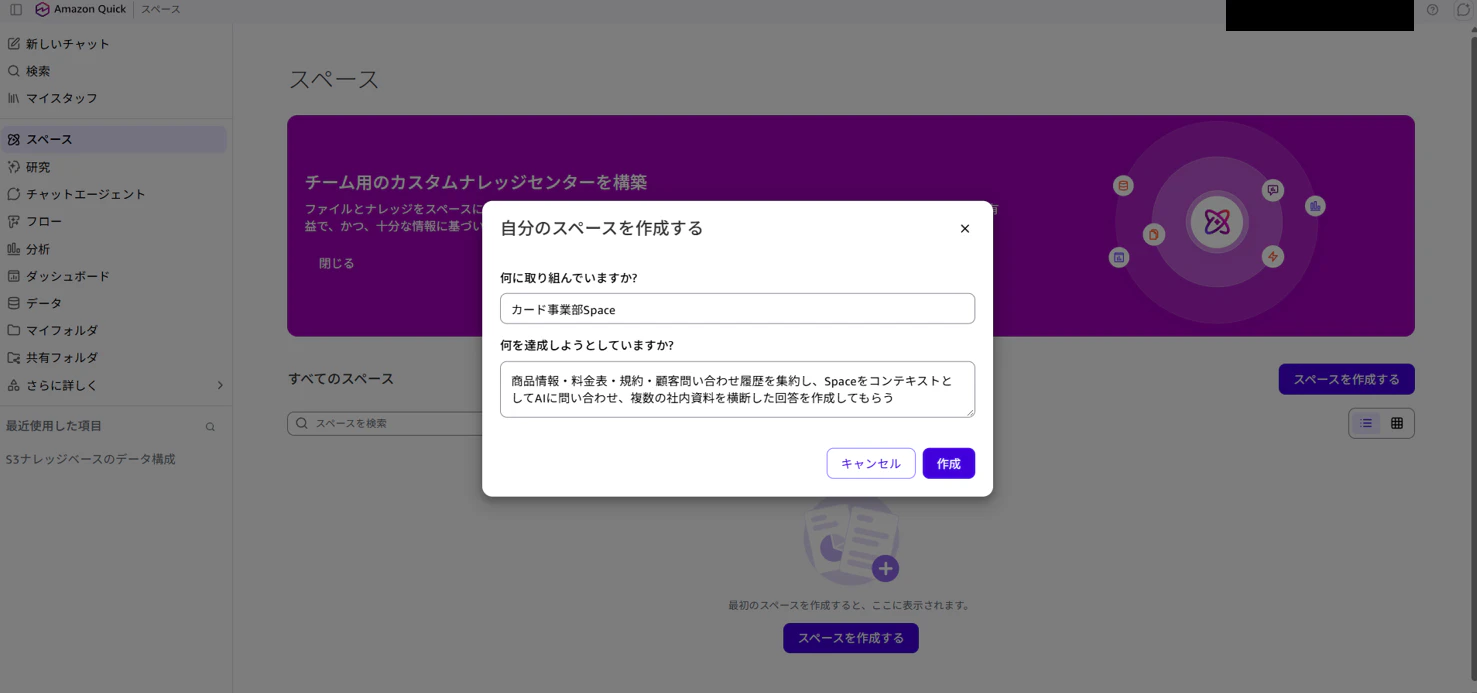Image resolution: width=1477 pixels, height=693 pixels.
Task: Open the help question mark icon
Action: (x=1433, y=9)
